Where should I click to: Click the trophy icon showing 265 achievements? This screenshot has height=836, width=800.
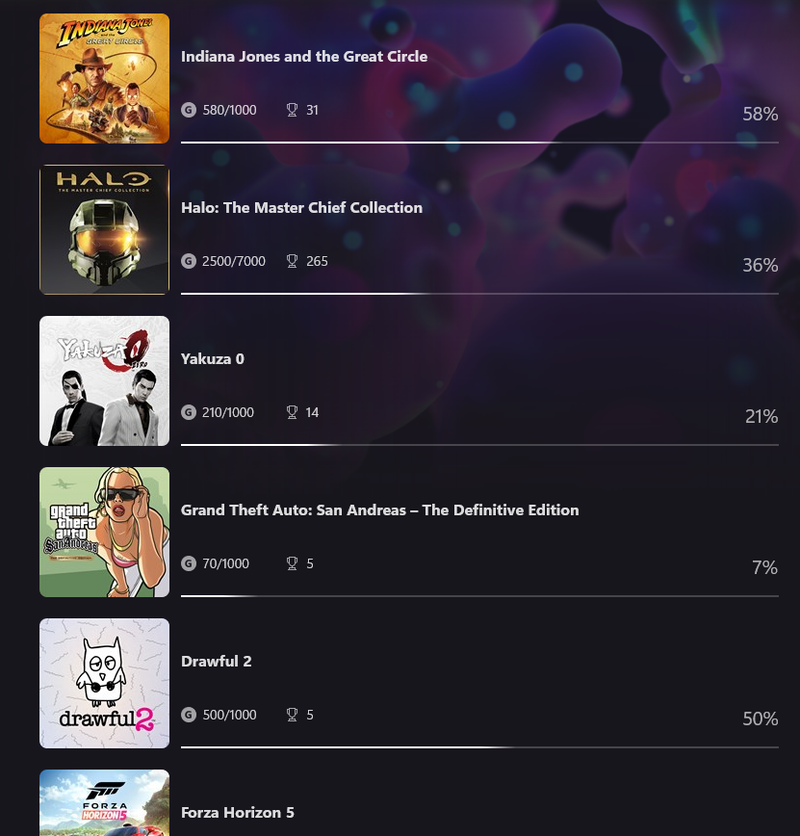point(292,261)
